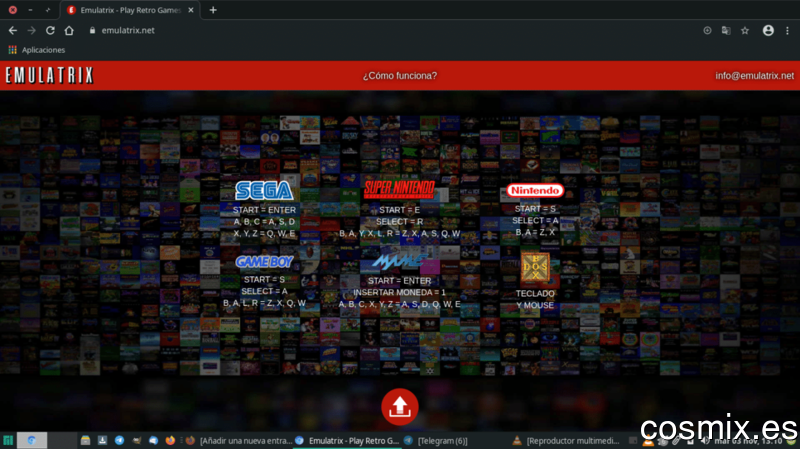The width and height of the screenshot is (800, 449).
Task: Click Nintendo 'B, A = Z, X' text
Action: (535, 232)
